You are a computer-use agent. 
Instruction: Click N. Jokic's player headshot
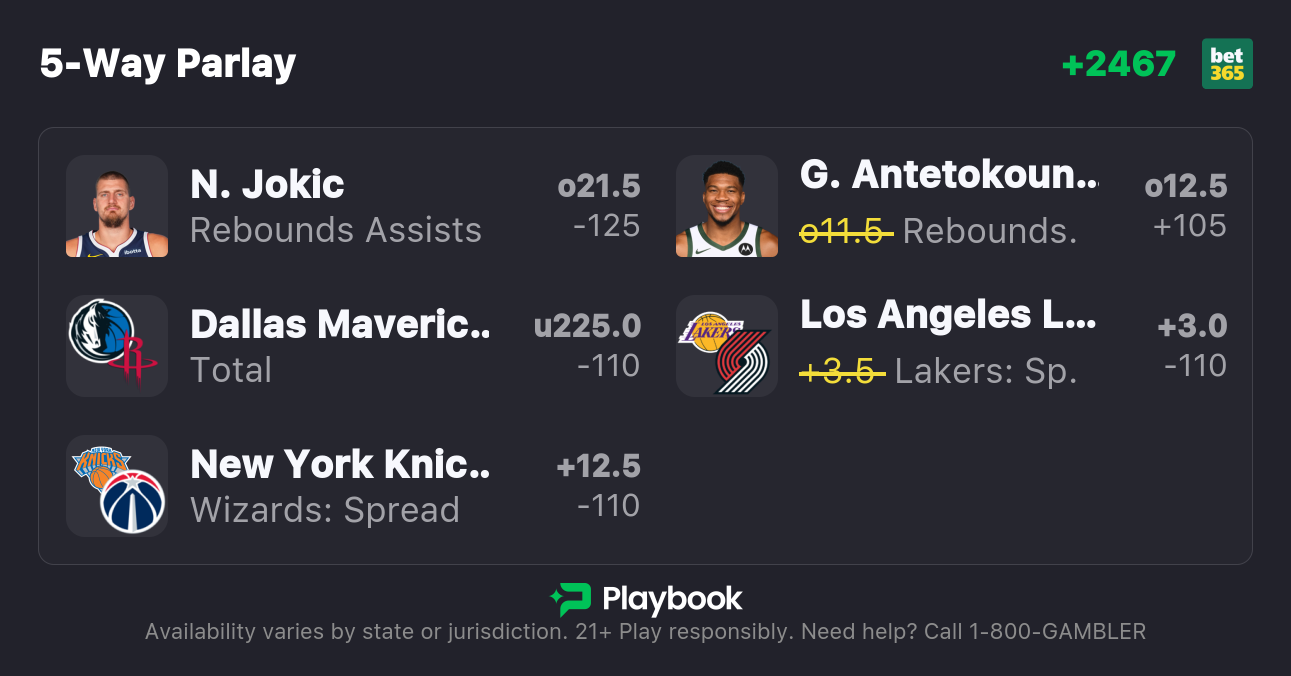coord(117,206)
